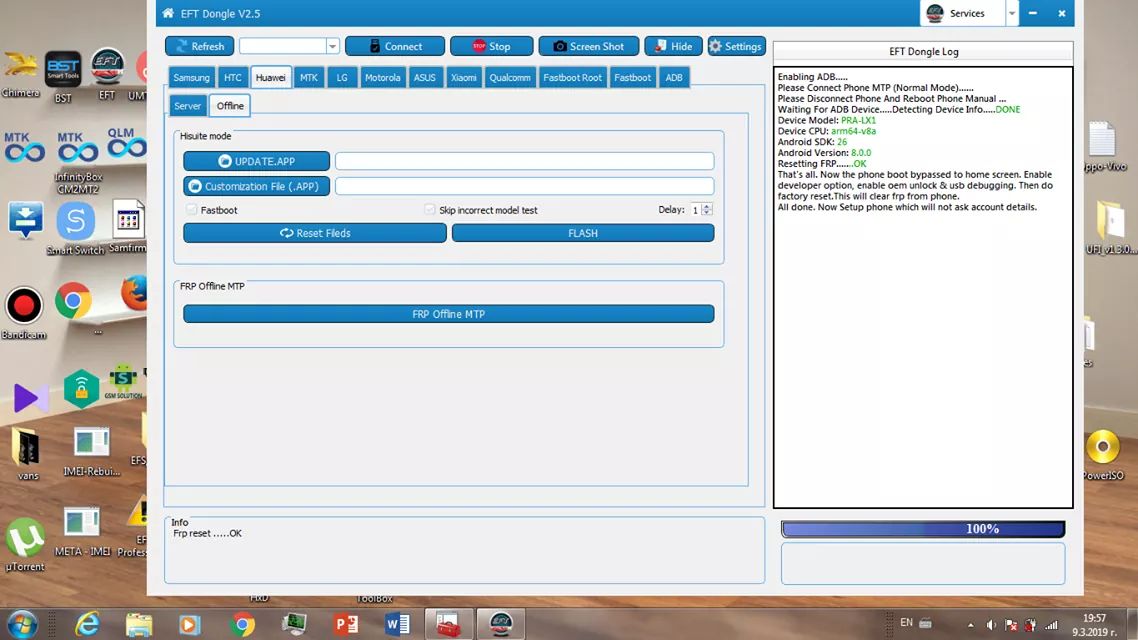The width and height of the screenshot is (1138, 640).
Task: Open Chrome from the taskbar
Action: (242, 624)
